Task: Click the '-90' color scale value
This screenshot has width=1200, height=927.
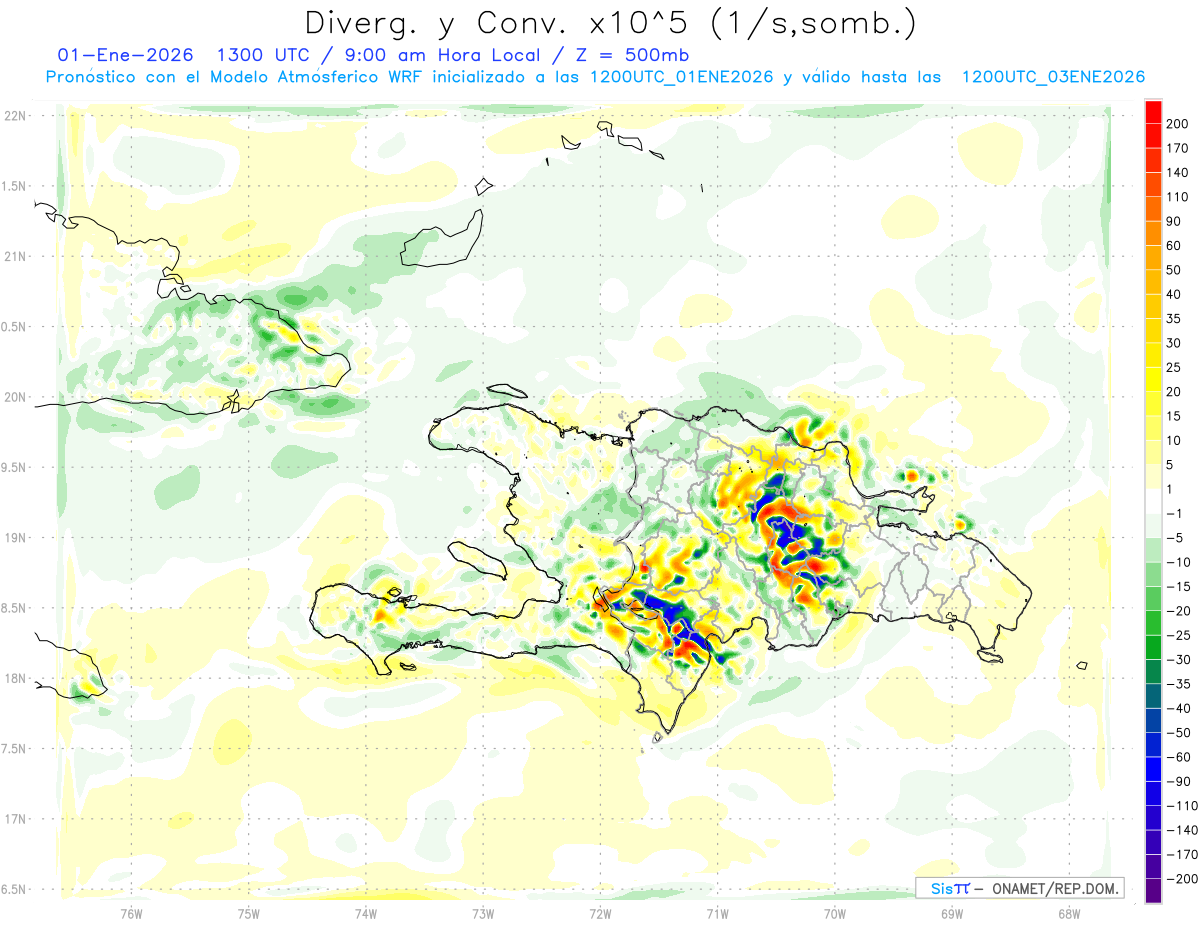Action: click(x=1178, y=782)
